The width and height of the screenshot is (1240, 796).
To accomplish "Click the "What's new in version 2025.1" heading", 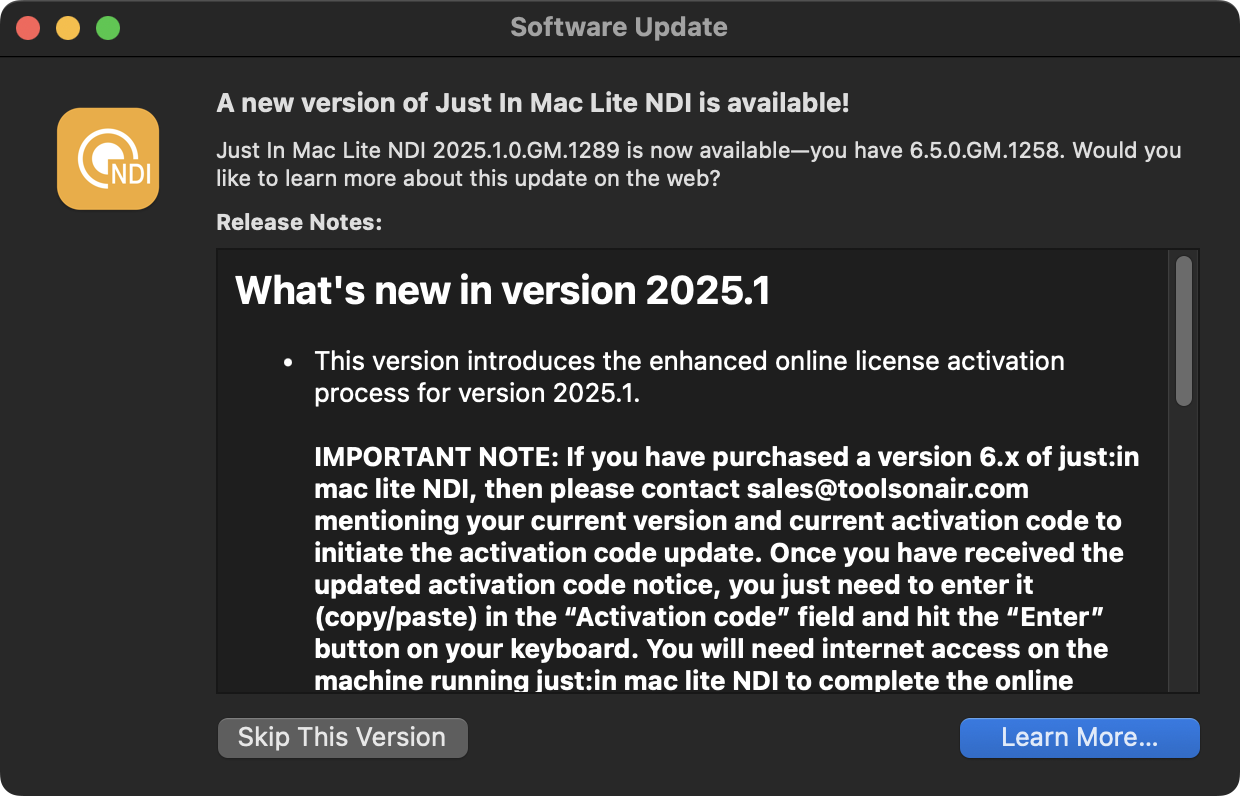I will tap(503, 290).
